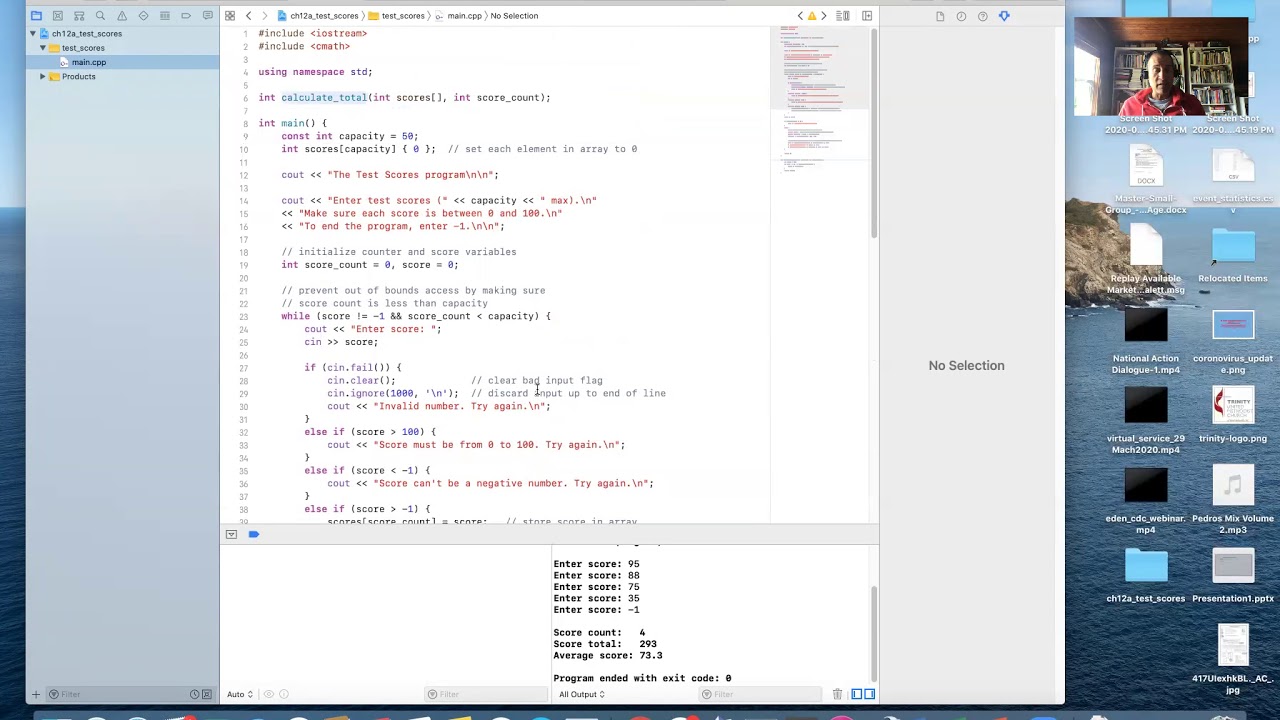Expand the Products folder

coord(43,77)
